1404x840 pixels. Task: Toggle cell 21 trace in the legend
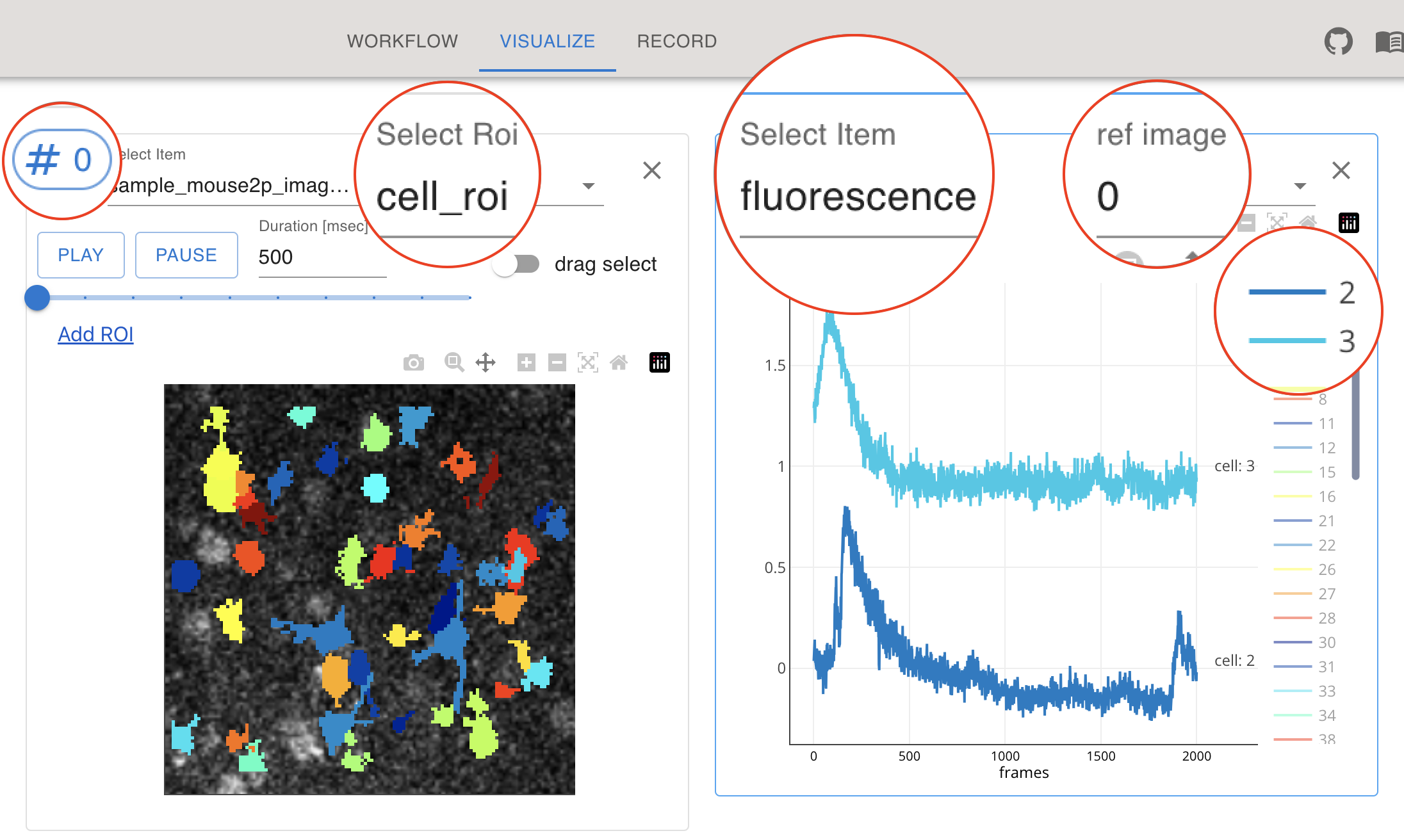pyautogui.click(x=1305, y=521)
